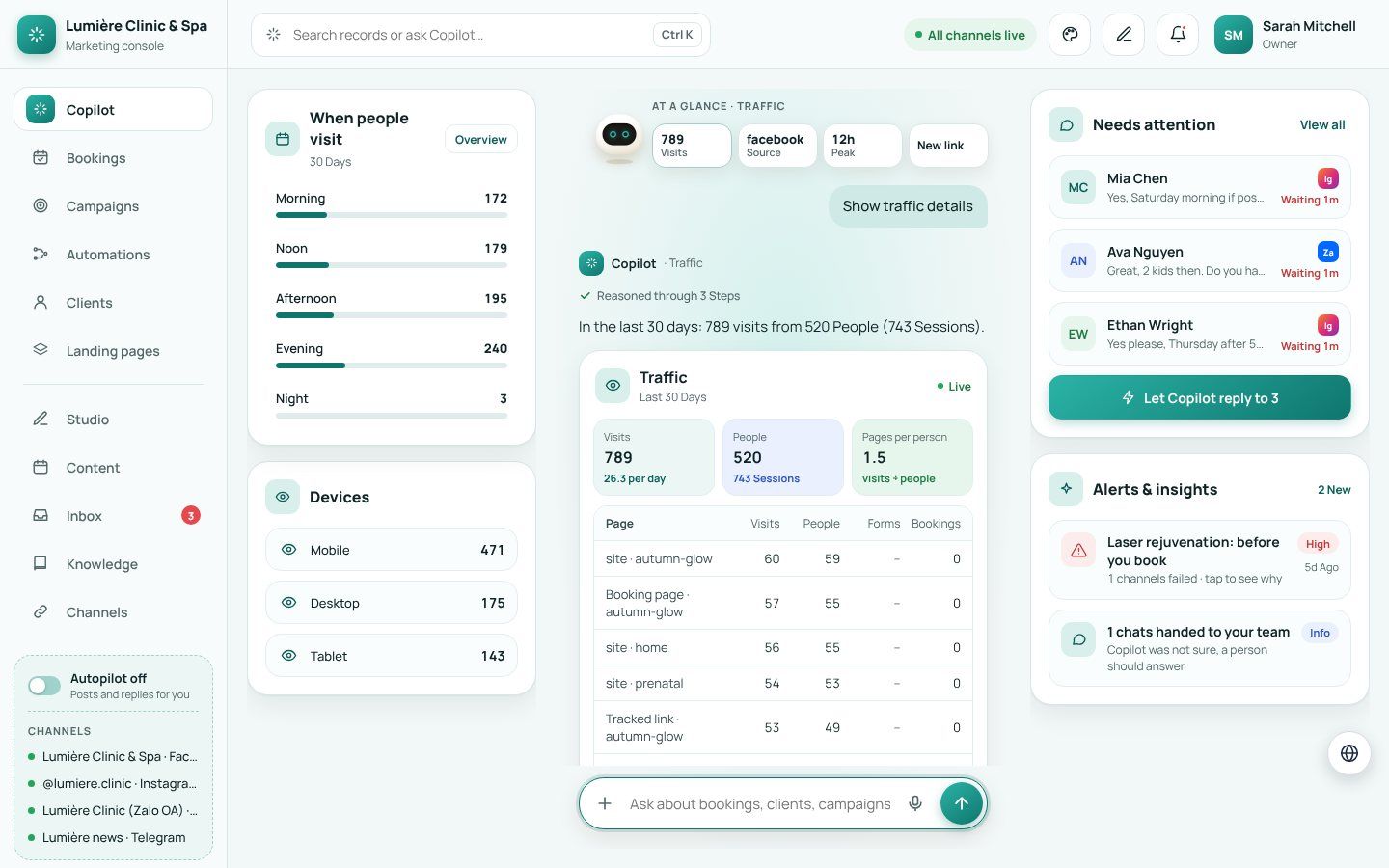Toggle eye icon on Mobile device row
Screen dimensions: 1389x868
[288, 550]
